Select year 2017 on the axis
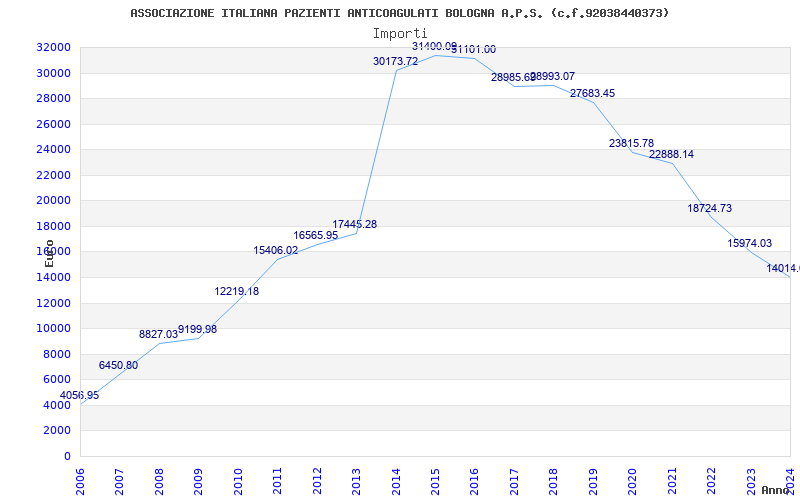 (514, 480)
